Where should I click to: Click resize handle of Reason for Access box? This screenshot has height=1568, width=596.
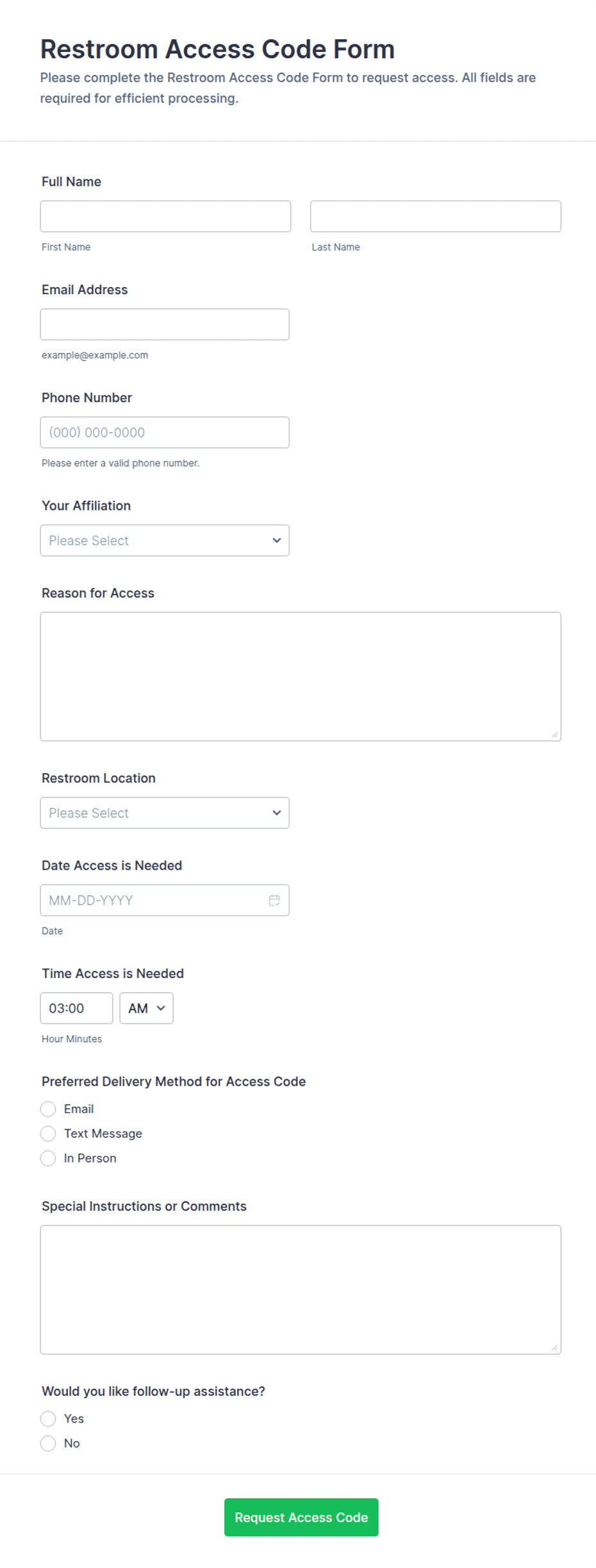[x=554, y=735]
